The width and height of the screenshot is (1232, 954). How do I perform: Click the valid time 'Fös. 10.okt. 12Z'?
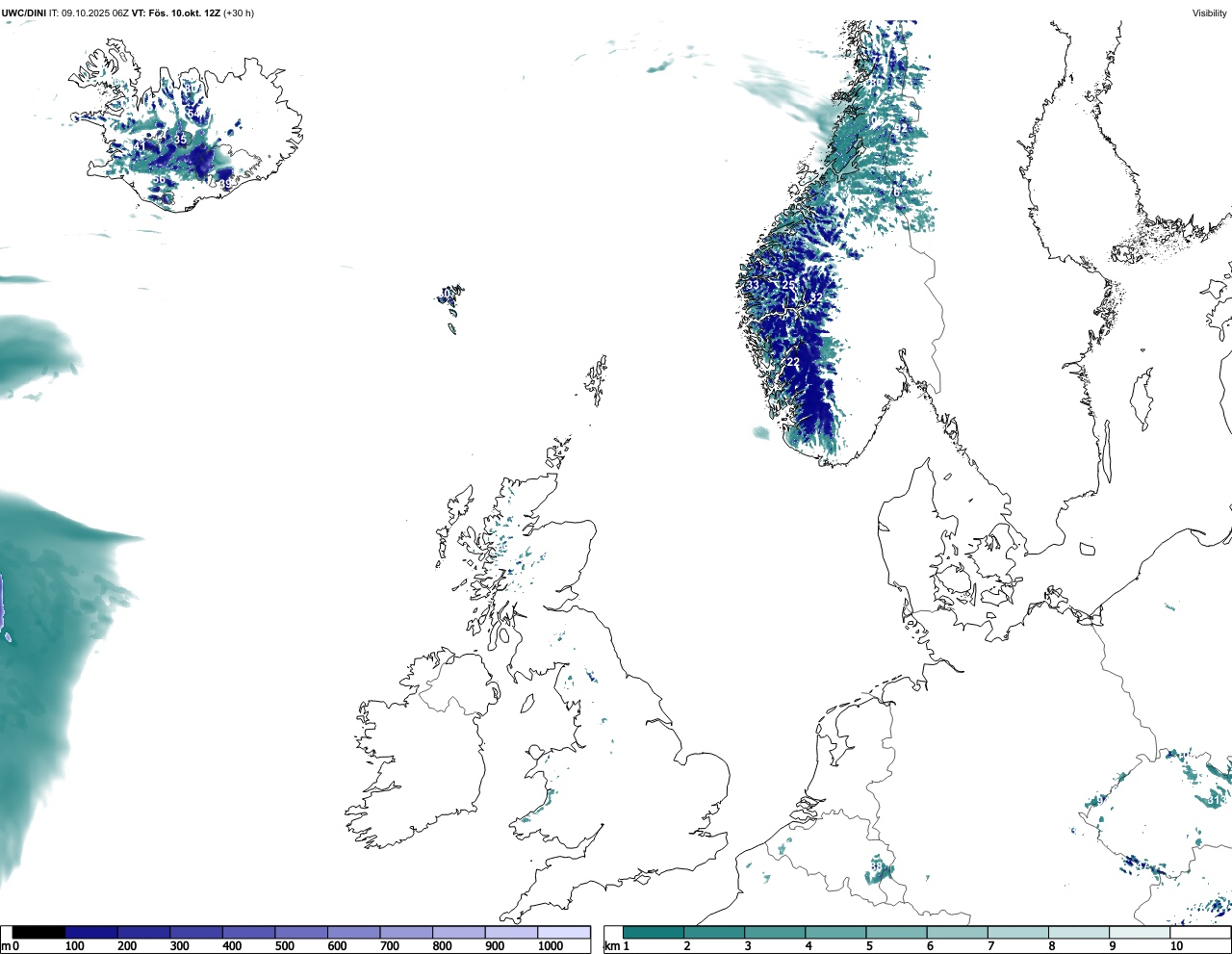(183, 13)
